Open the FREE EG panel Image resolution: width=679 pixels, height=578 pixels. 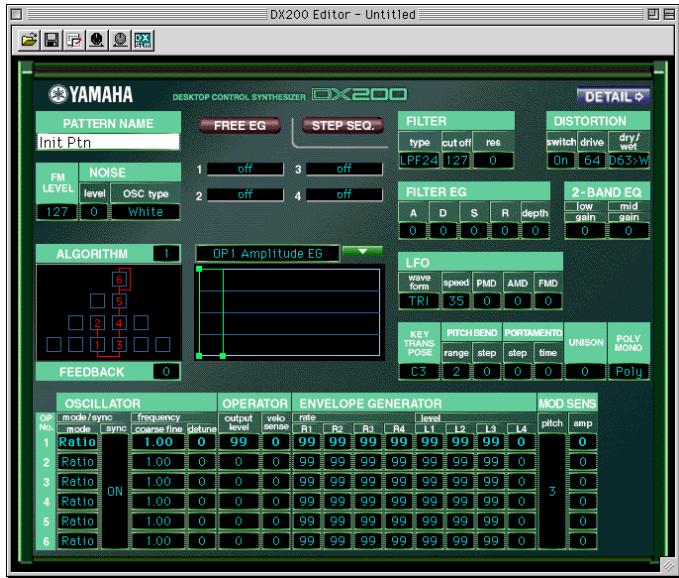[x=240, y=126]
